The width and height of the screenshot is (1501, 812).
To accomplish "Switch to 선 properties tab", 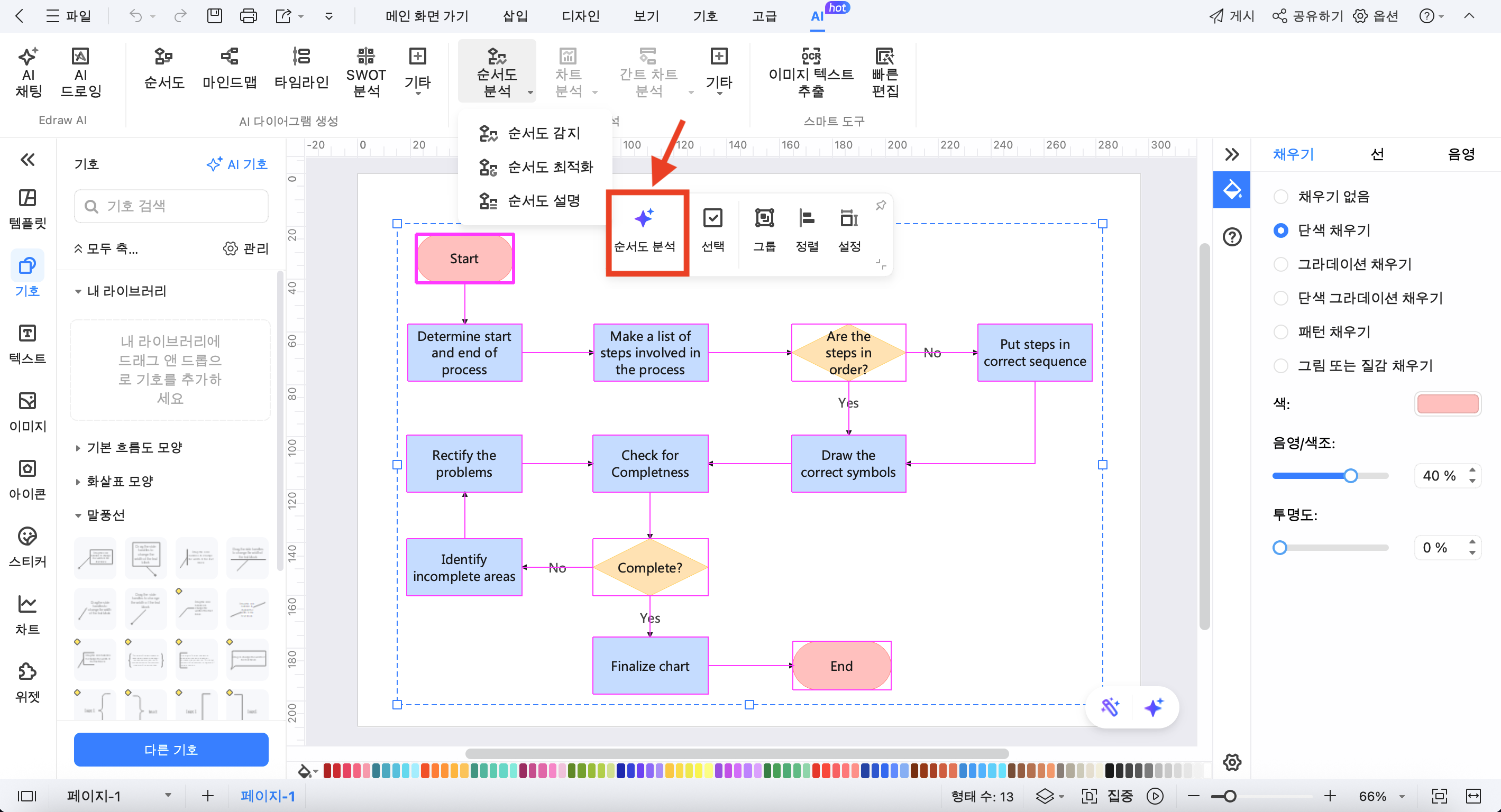I will (x=1377, y=154).
